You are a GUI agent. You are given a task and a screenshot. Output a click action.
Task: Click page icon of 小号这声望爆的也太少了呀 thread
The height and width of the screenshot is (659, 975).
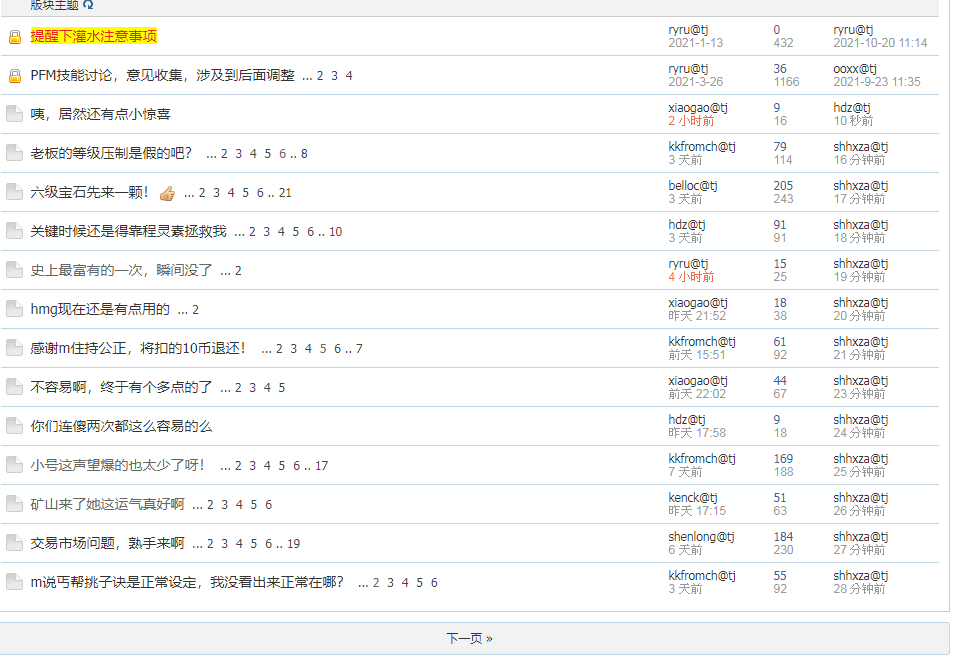coord(14,465)
